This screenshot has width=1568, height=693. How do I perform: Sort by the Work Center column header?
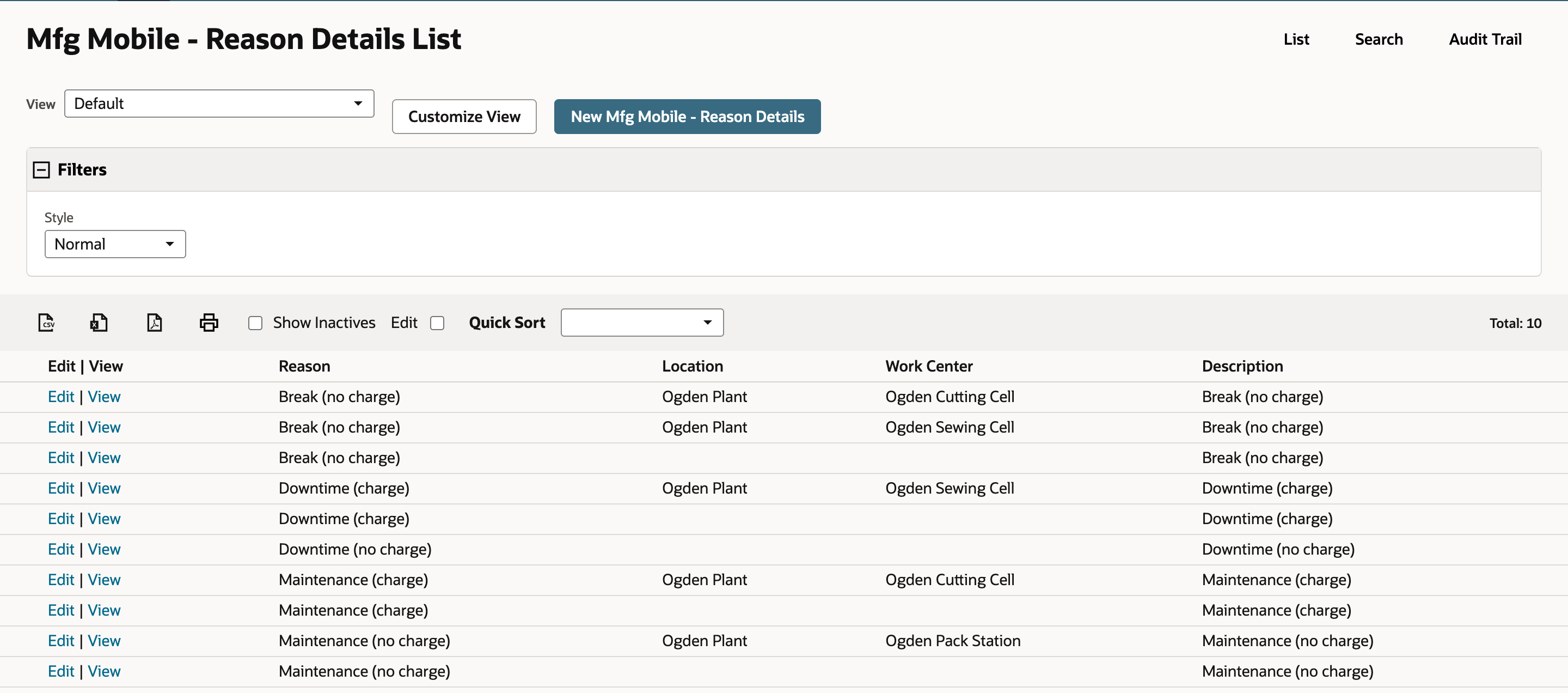pyautogui.click(x=929, y=366)
